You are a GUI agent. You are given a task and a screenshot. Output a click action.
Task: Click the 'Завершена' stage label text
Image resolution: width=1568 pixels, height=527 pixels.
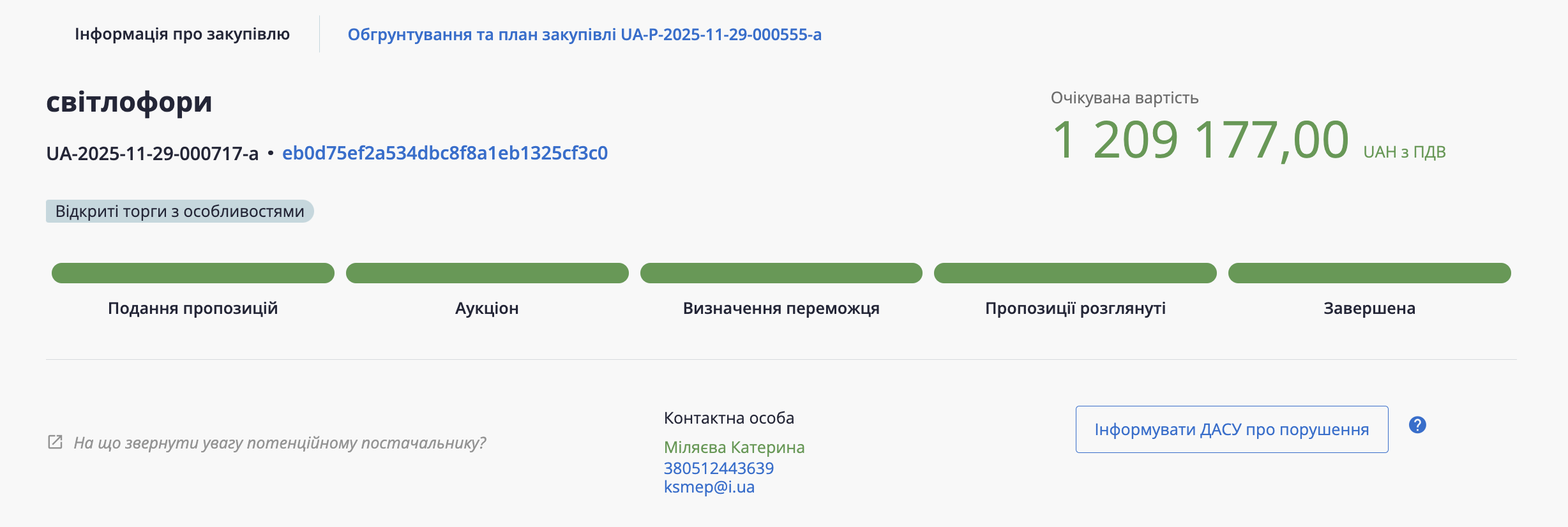[1369, 309]
